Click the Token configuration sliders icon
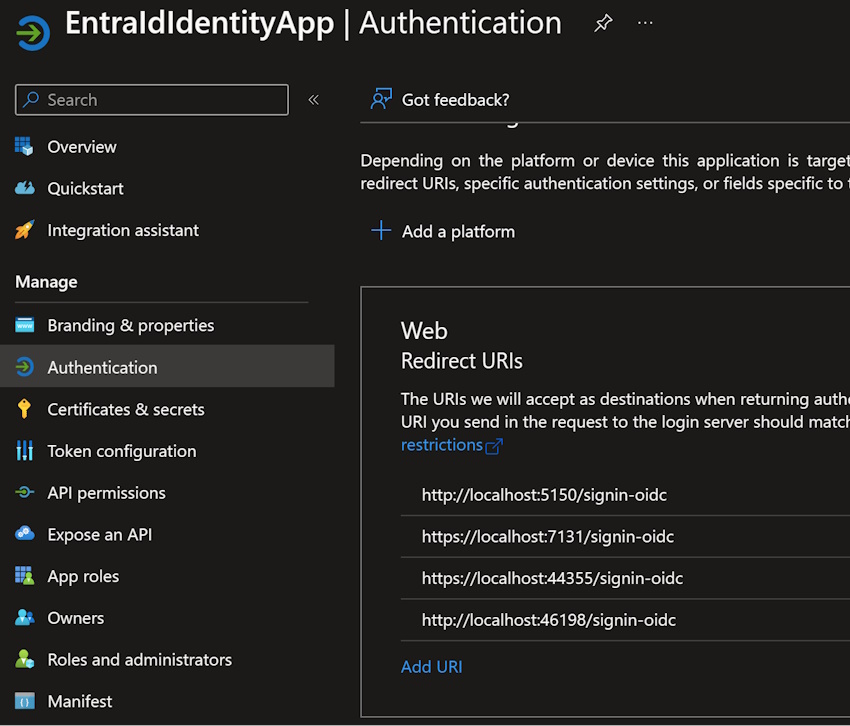 click(x=24, y=451)
